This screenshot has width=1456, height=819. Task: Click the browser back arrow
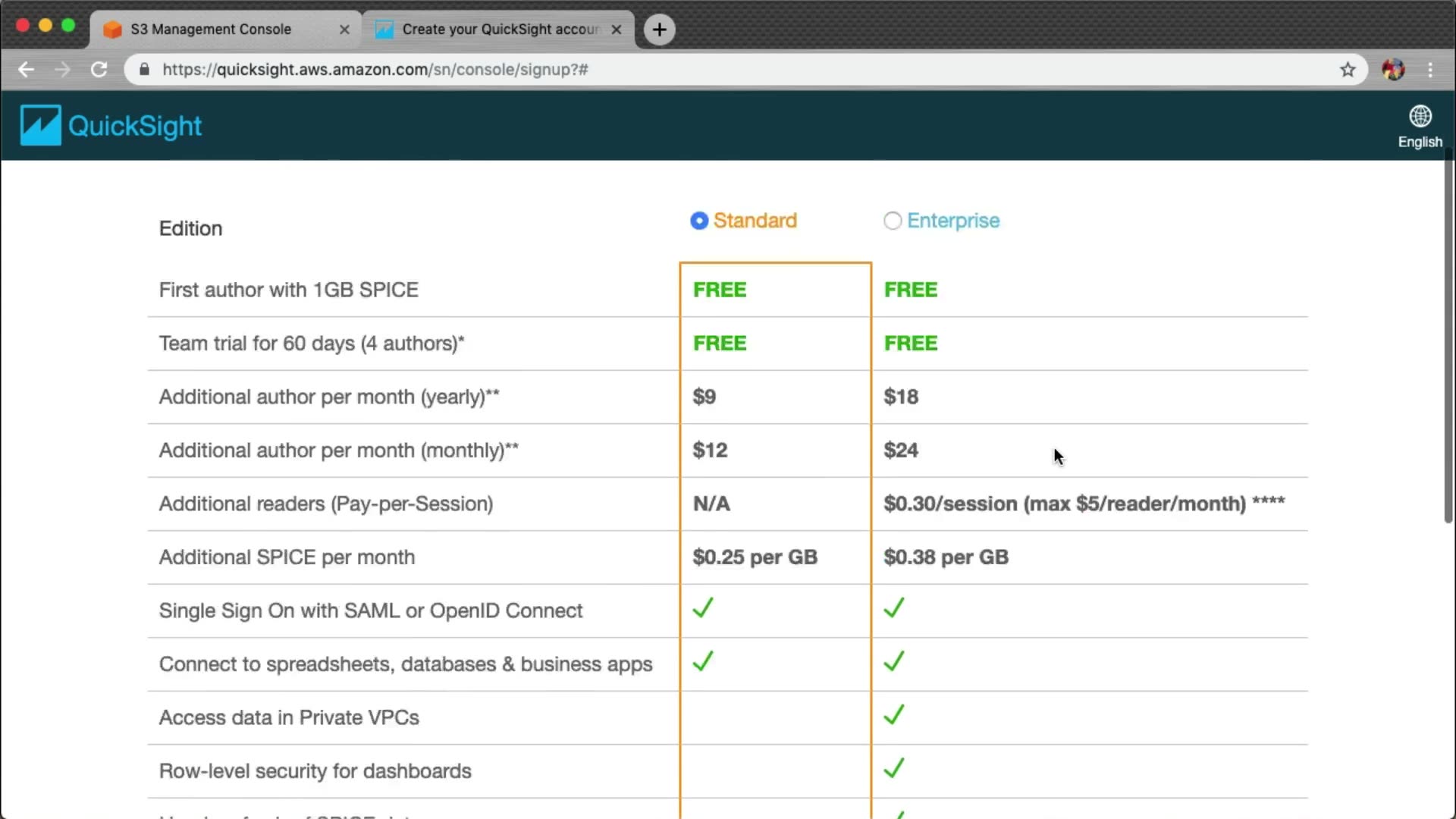point(27,70)
